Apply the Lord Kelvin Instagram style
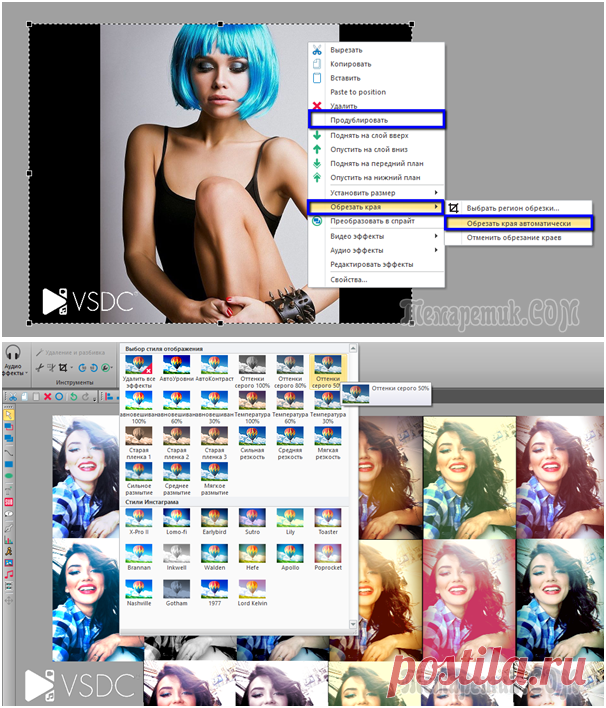Viewport: 606px width, 708px height. click(252, 593)
